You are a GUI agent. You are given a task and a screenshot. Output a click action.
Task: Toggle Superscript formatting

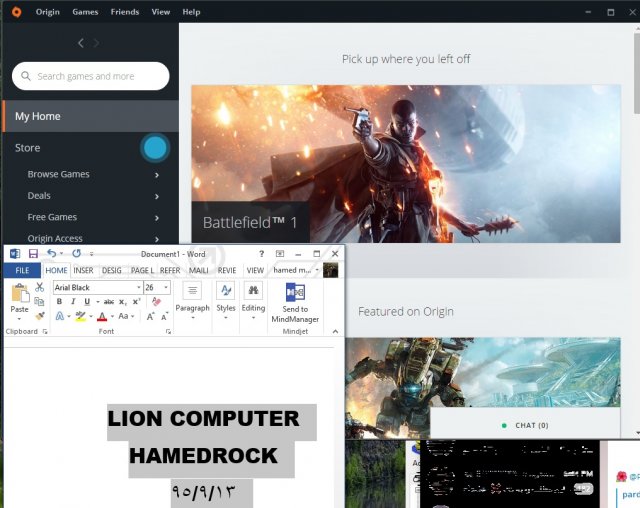(x=136, y=302)
